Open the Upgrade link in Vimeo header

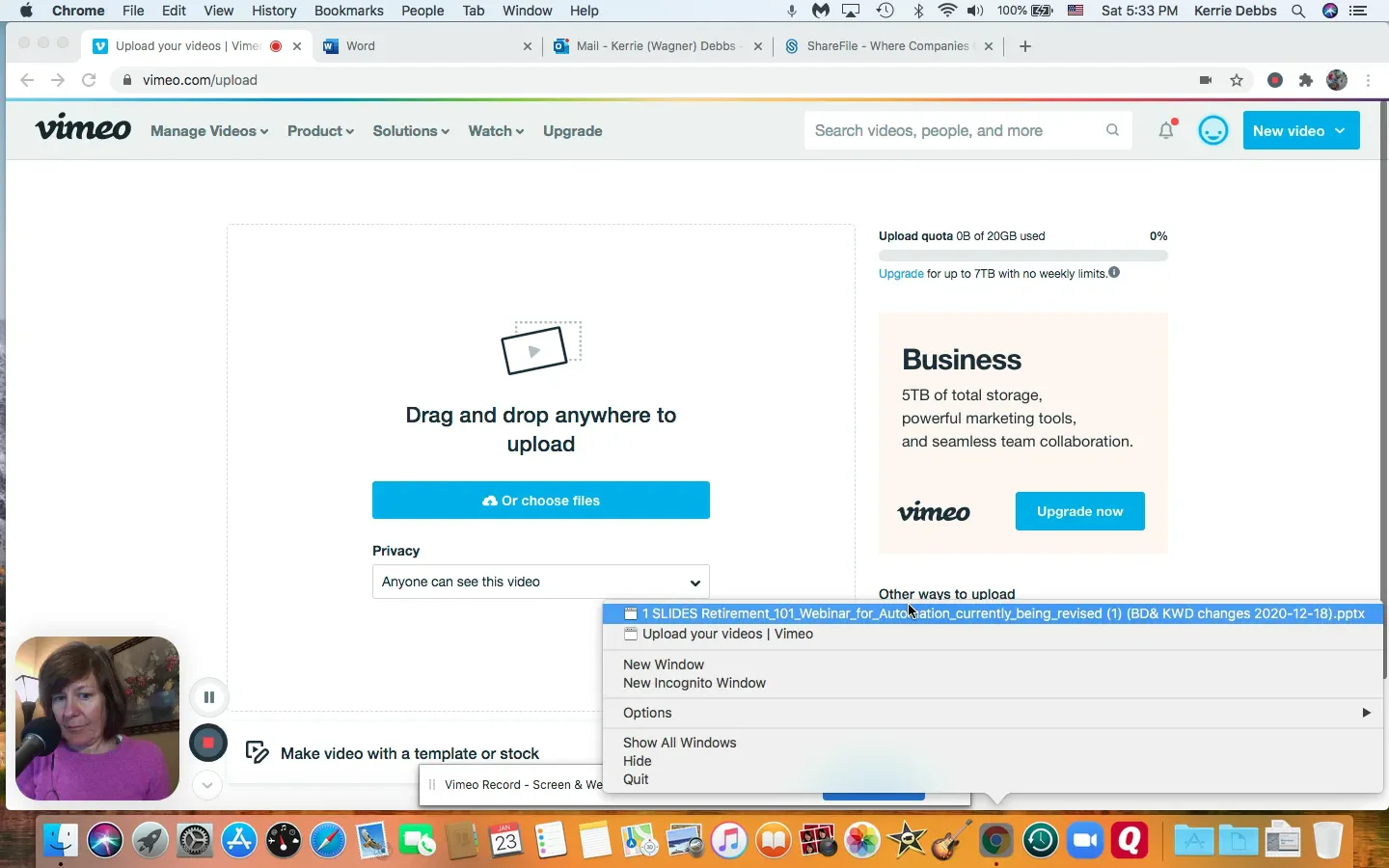coord(573,131)
